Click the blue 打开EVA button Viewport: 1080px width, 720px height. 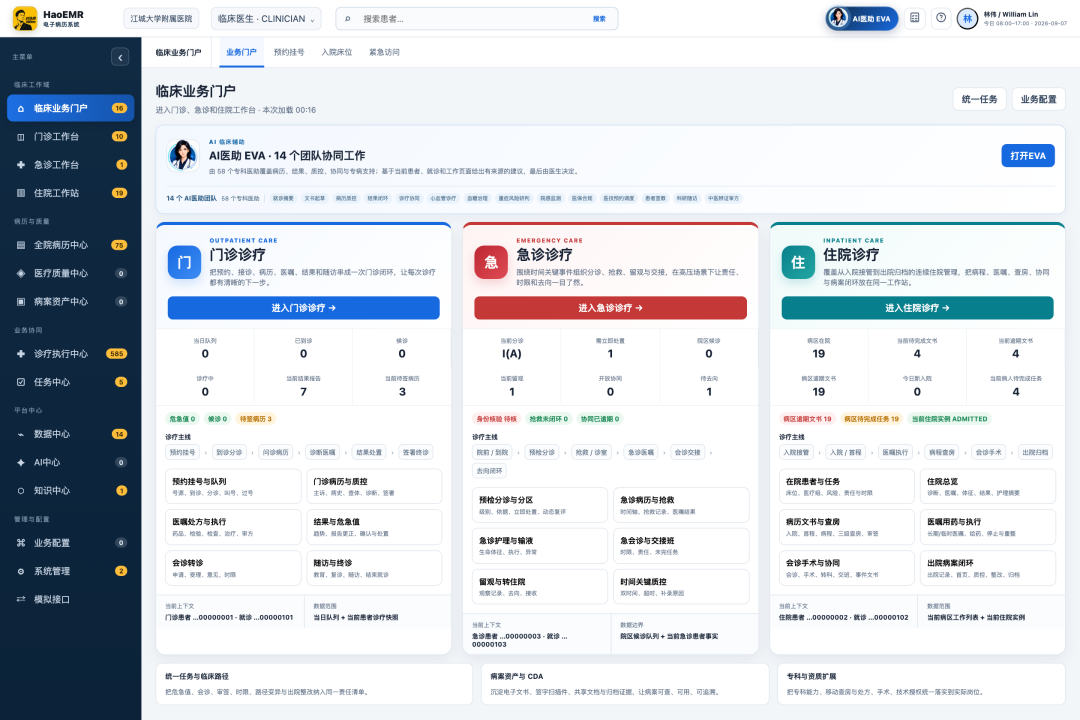click(x=1028, y=156)
